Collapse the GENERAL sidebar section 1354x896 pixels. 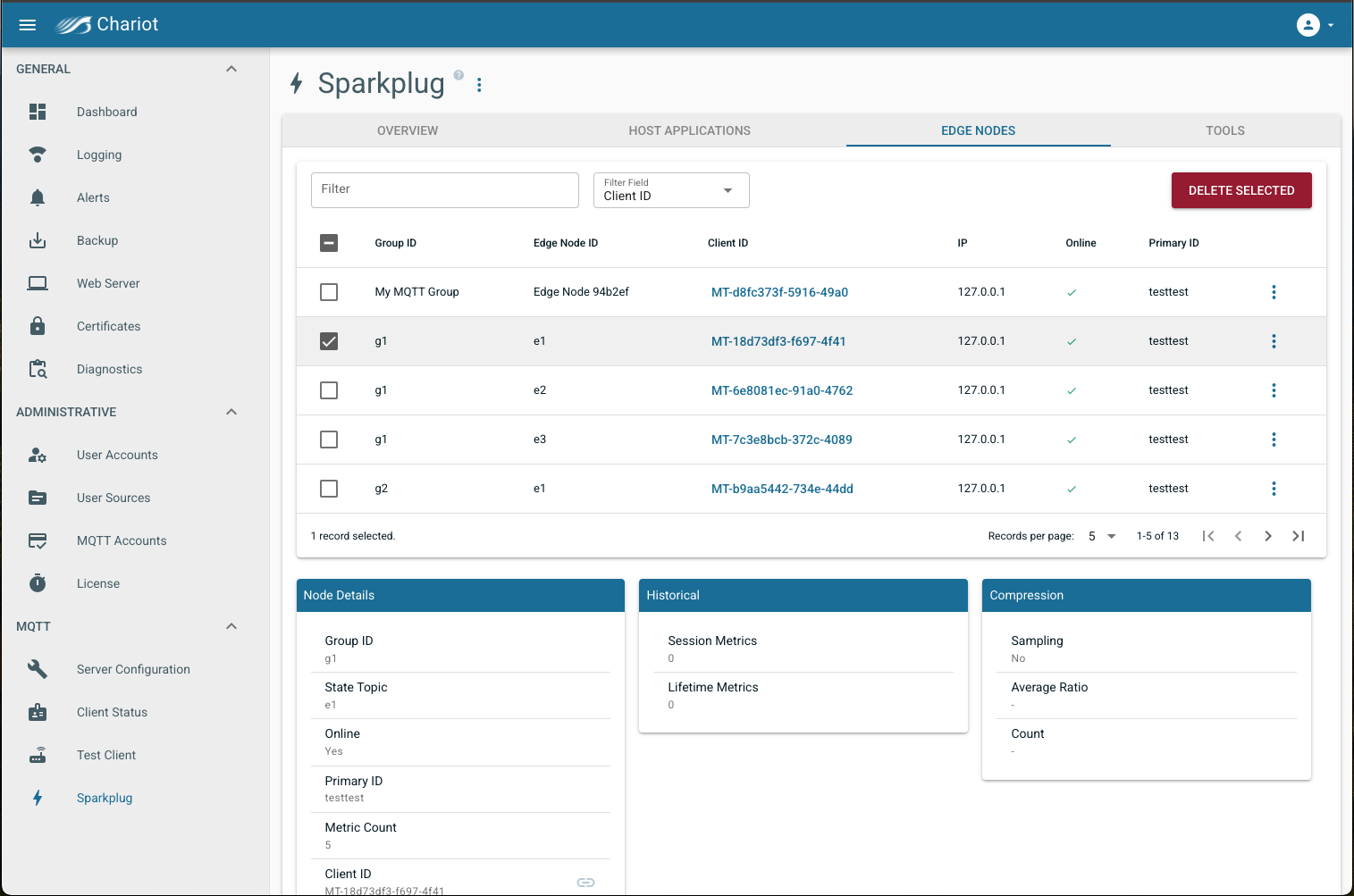pos(231,69)
